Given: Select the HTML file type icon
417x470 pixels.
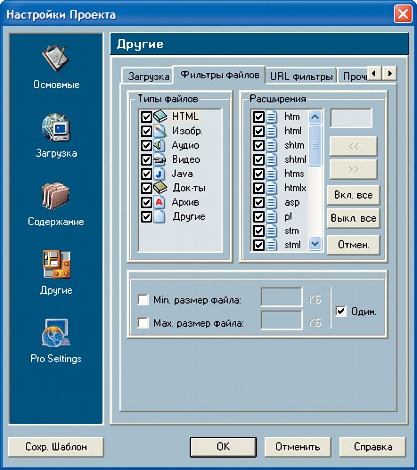Looking at the screenshot, I should pyautogui.click(x=160, y=116).
